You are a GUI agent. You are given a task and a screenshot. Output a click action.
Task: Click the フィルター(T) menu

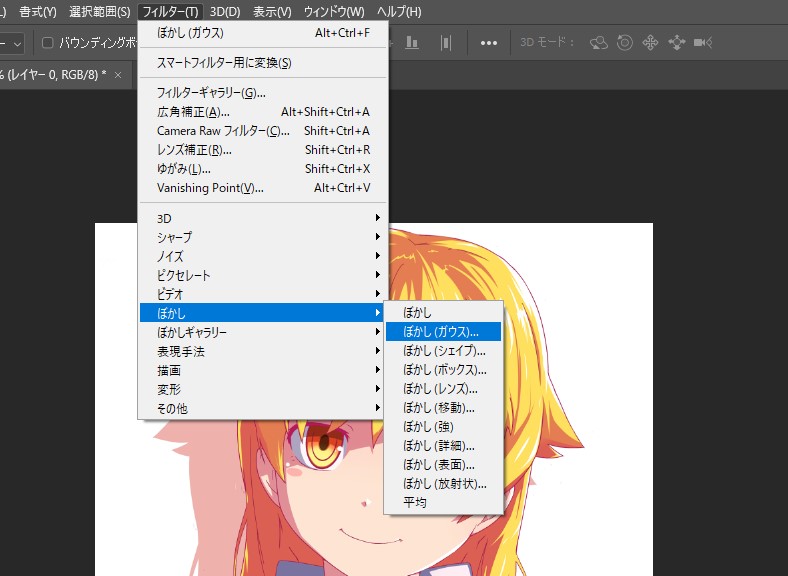point(170,12)
